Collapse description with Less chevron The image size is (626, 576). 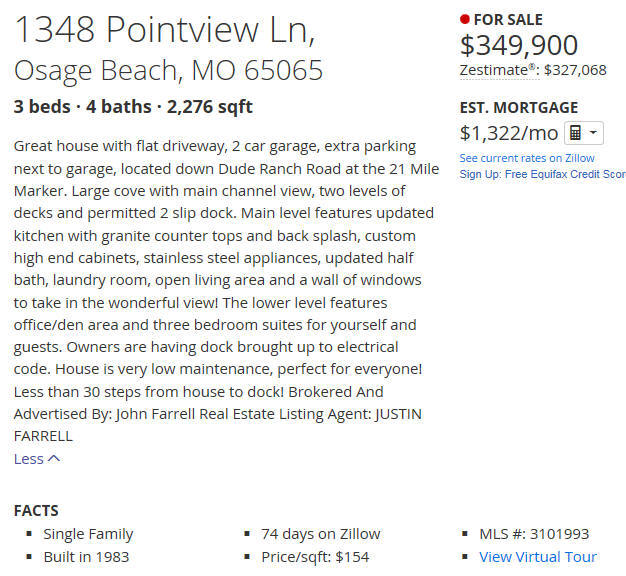click(54, 459)
